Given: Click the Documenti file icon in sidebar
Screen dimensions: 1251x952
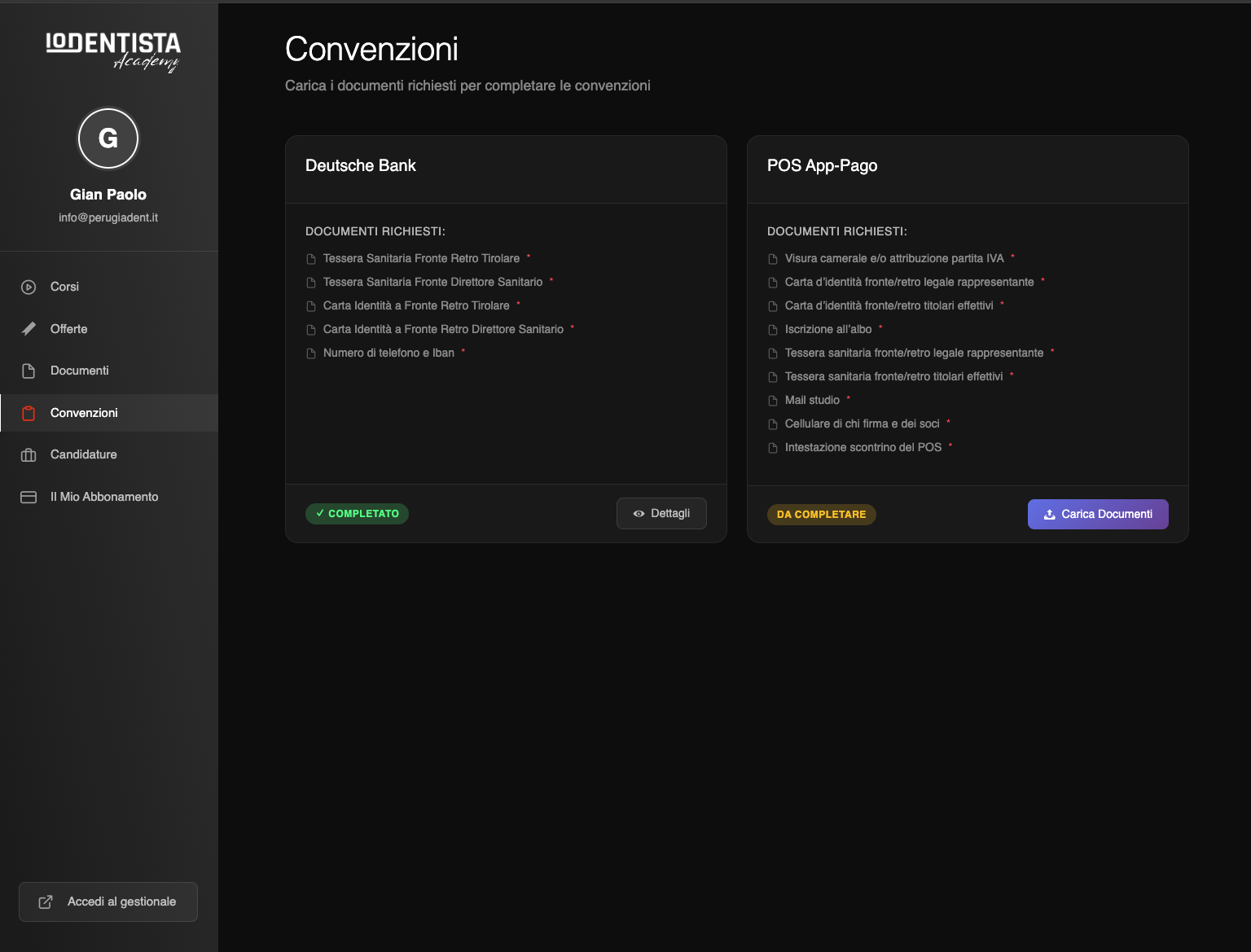Looking at the screenshot, I should click(x=29, y=371).
